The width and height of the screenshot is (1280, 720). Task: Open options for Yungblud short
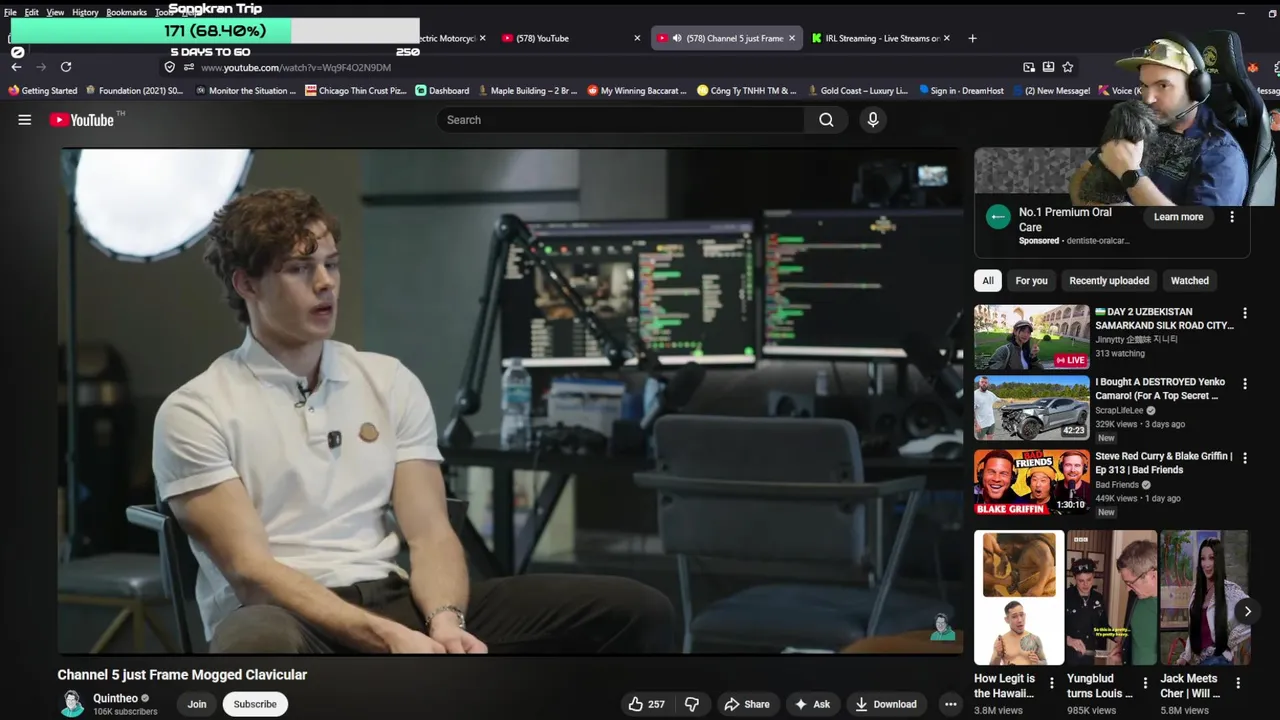1145,683
